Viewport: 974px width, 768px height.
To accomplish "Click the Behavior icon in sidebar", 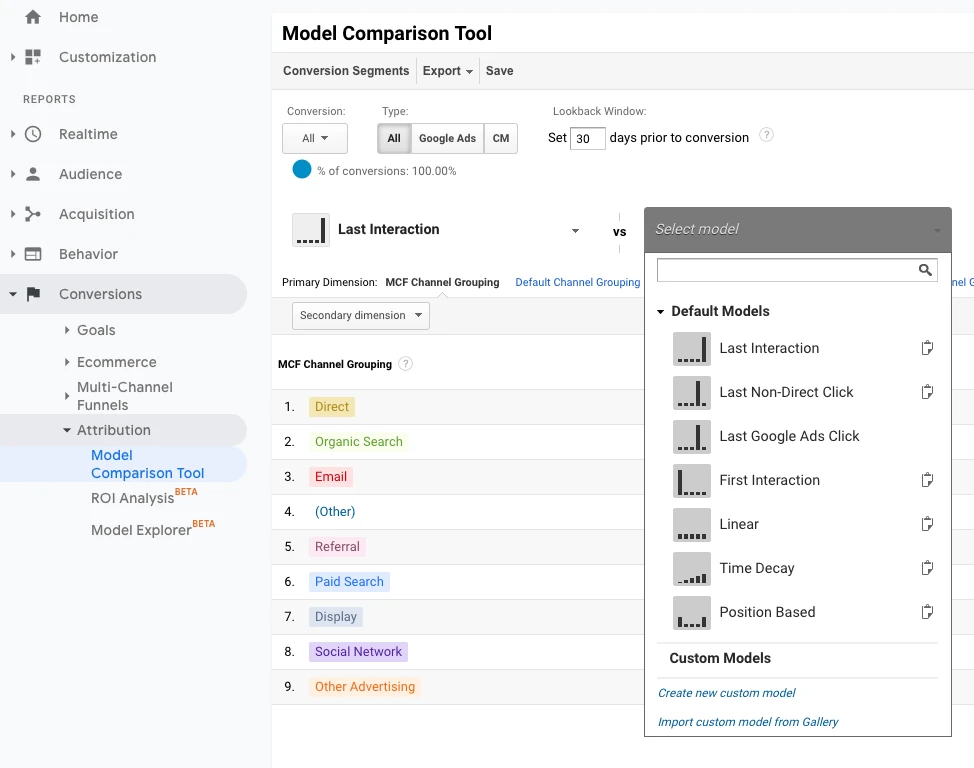I will 33,254.
